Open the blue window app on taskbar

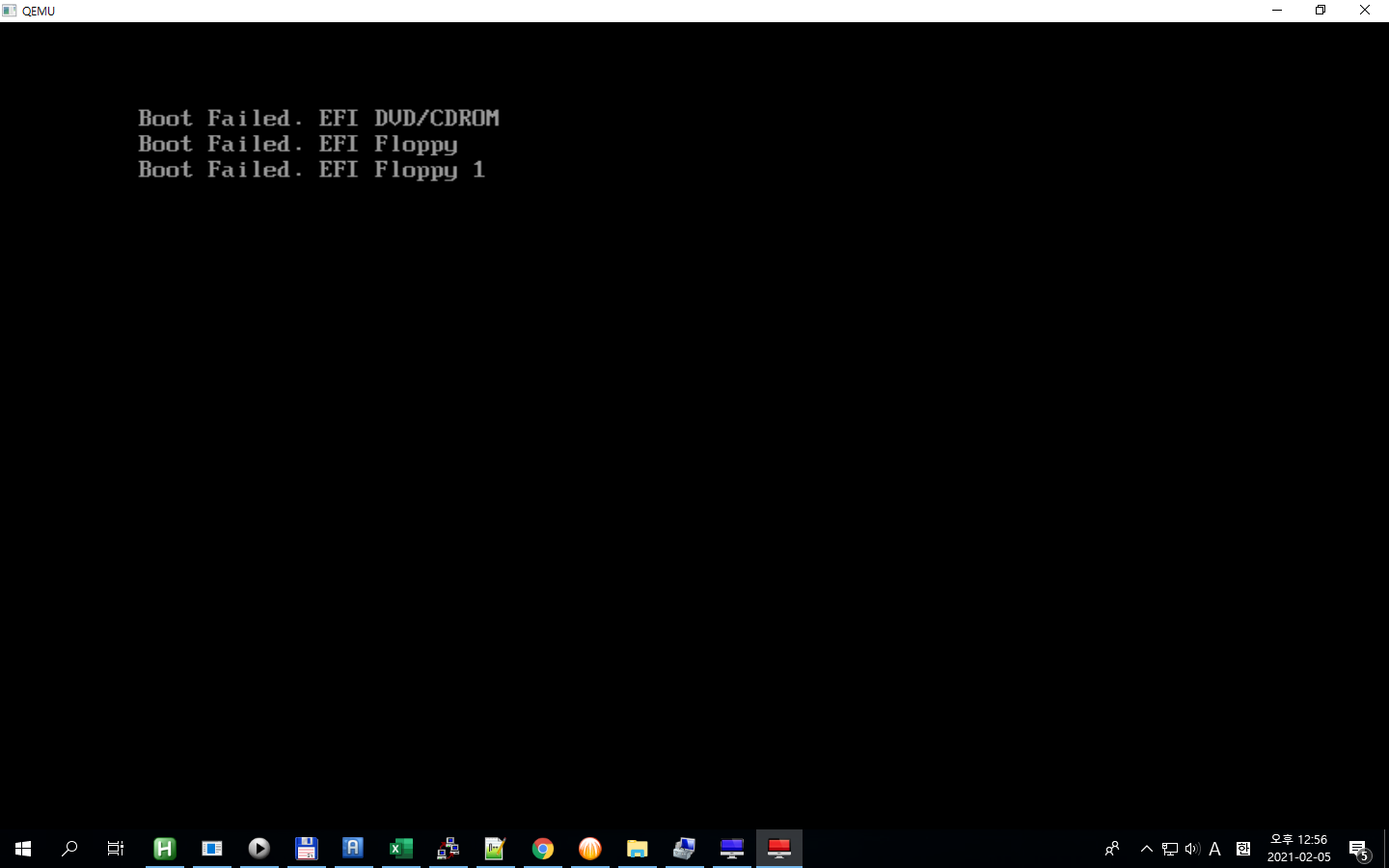coord(212,849)
